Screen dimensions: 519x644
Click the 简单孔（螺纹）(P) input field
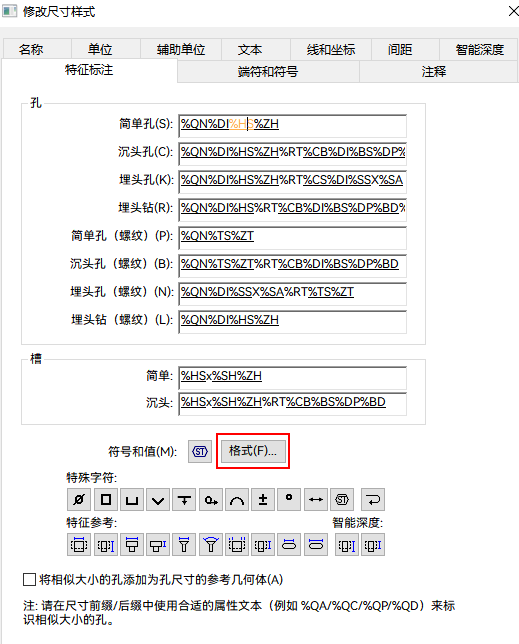[293, 237]
